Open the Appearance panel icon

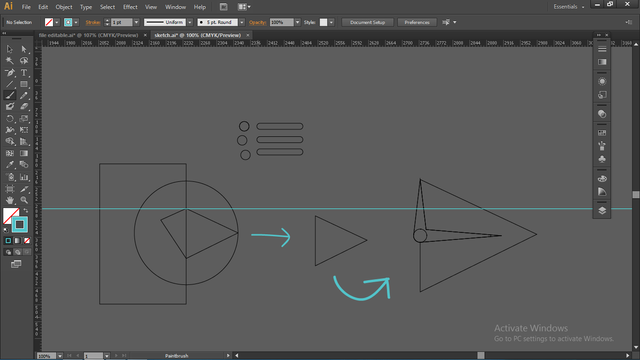(602, 82)
